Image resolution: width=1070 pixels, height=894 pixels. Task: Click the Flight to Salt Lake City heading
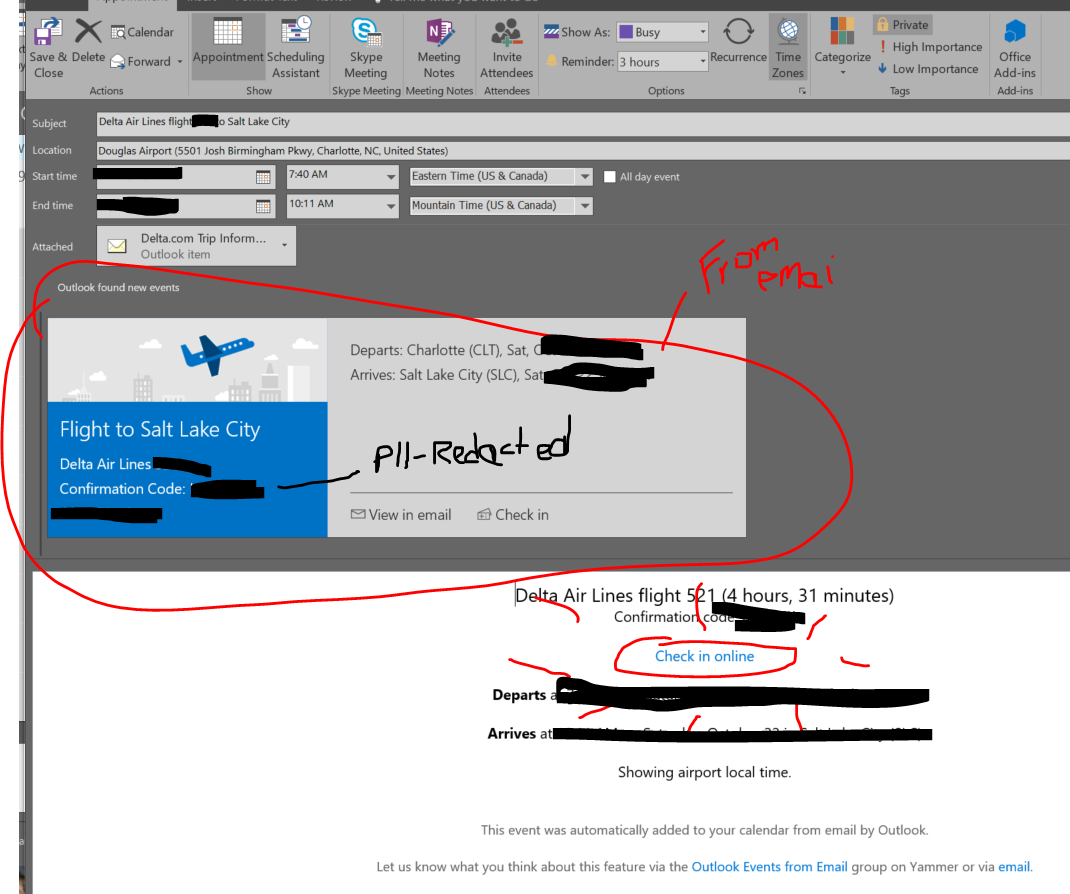point(160,429)
